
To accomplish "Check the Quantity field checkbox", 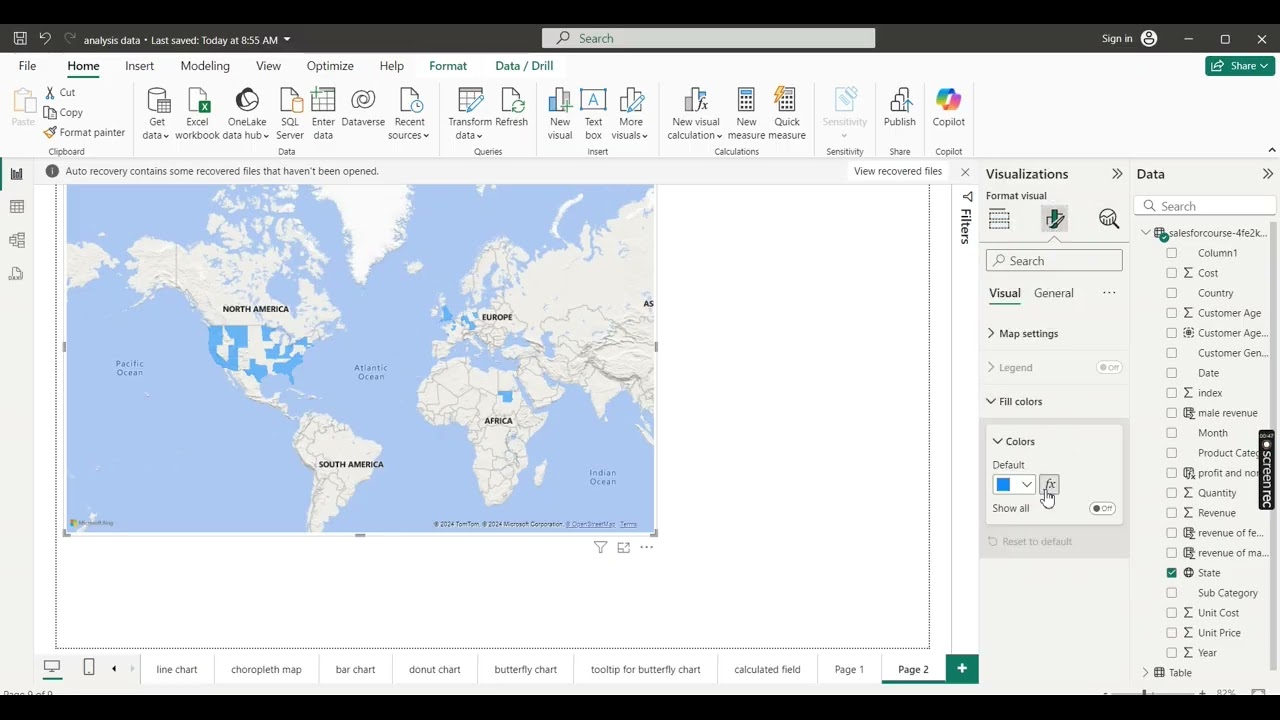I will [x=1172, y=493].
